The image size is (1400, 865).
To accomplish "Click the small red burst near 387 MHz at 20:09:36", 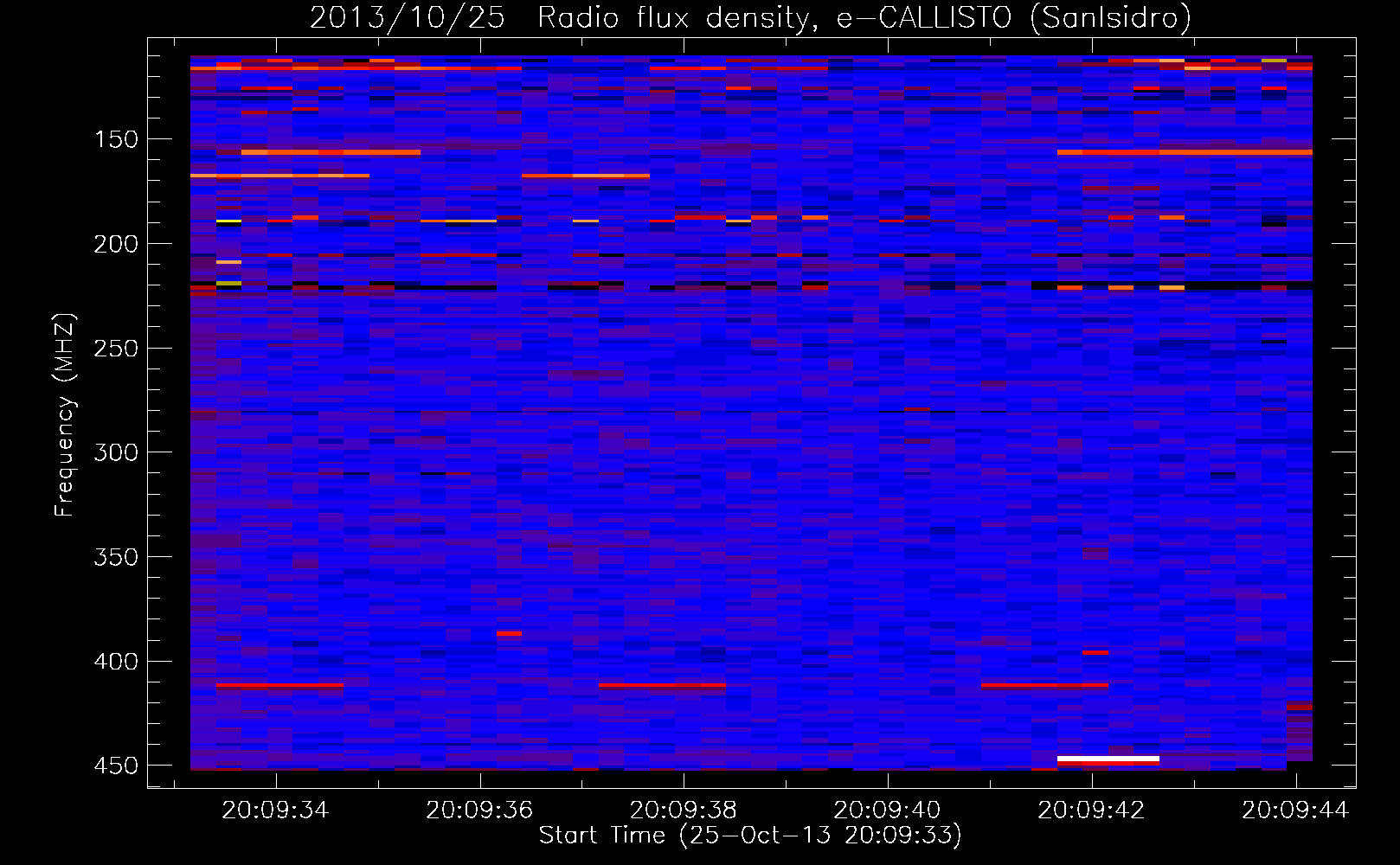I will 509,633.
